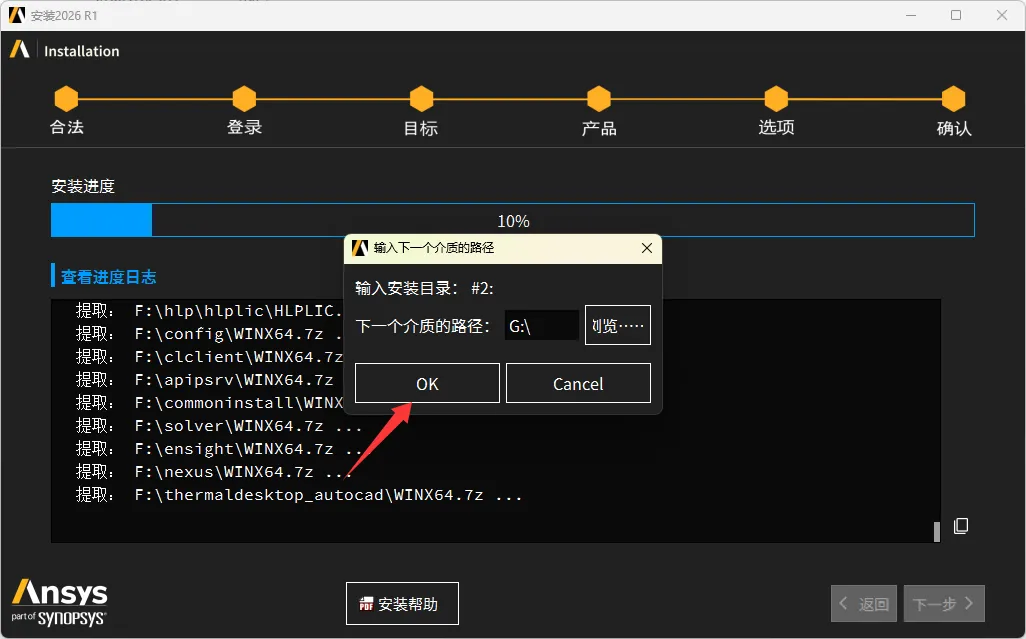Select the 合法 step hexagon
The image size is (1026, 639).
[66, 99]
